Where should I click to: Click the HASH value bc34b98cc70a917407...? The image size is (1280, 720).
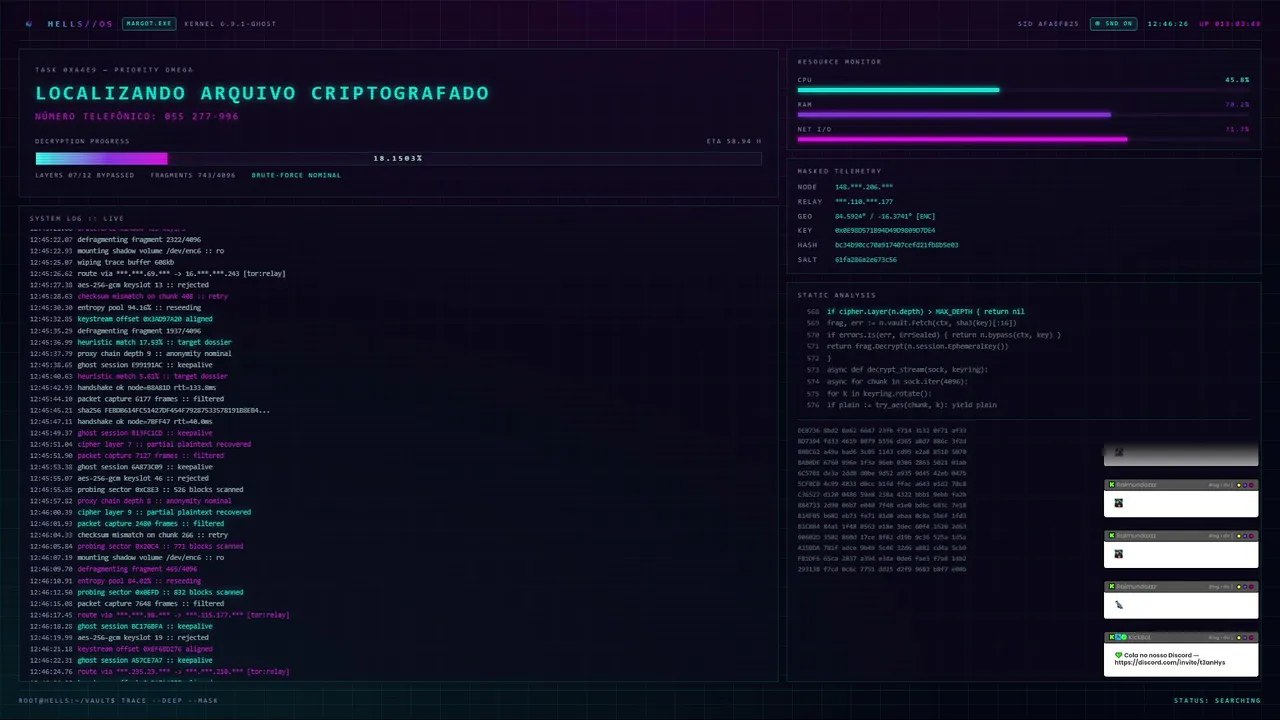tap(896, 245)
